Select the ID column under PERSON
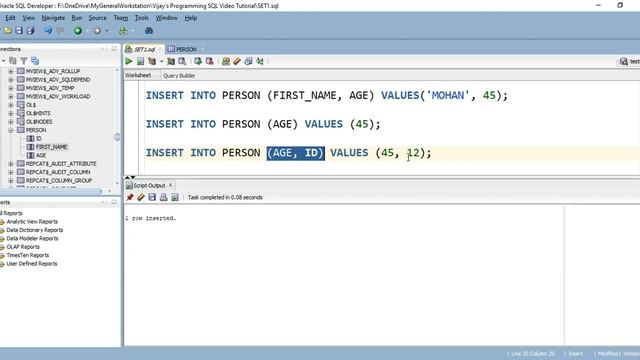Image resolution: width=640 pixels, height=360 pixels. [38, 138]
